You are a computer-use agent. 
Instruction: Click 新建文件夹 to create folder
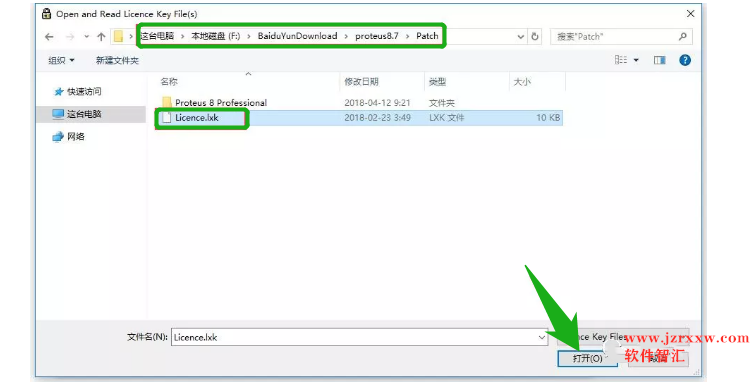coord(117,61)
